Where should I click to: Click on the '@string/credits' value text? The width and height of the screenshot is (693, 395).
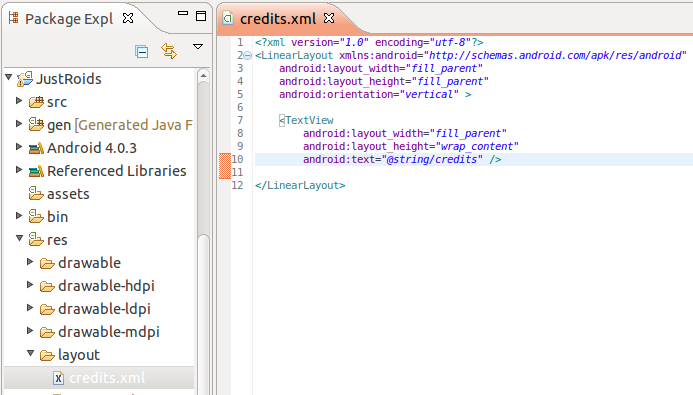(432, 159)
